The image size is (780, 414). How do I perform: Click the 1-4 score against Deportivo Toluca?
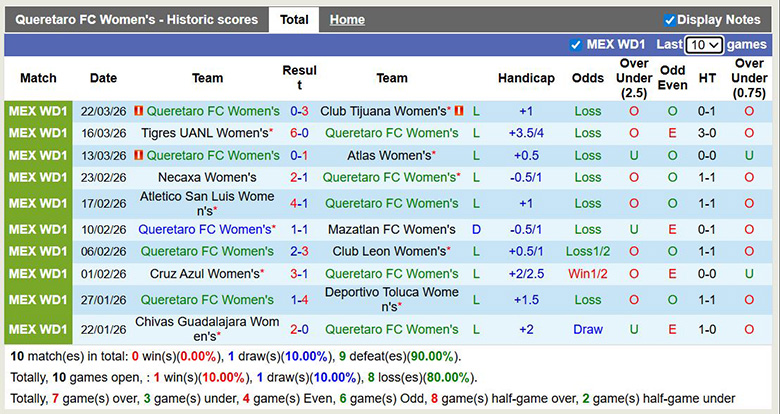(299, 299)
